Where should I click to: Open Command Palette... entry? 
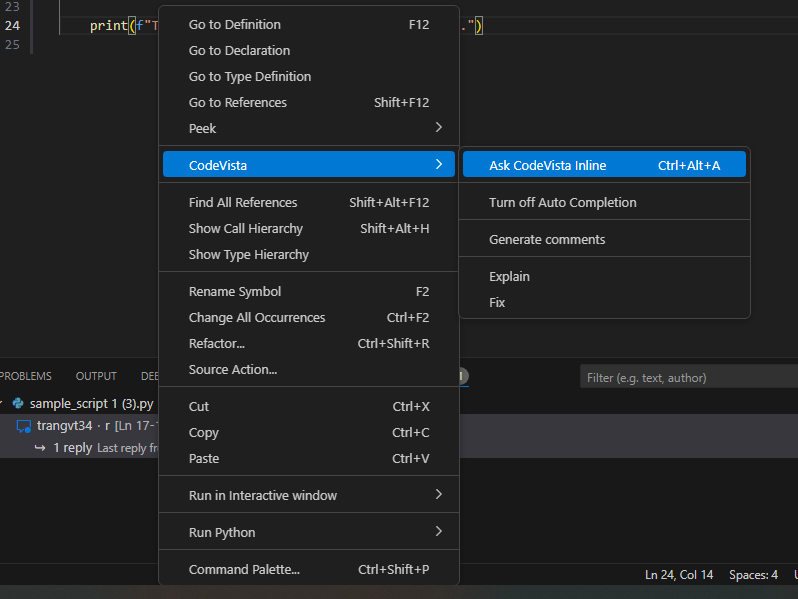tap(309, 569)
